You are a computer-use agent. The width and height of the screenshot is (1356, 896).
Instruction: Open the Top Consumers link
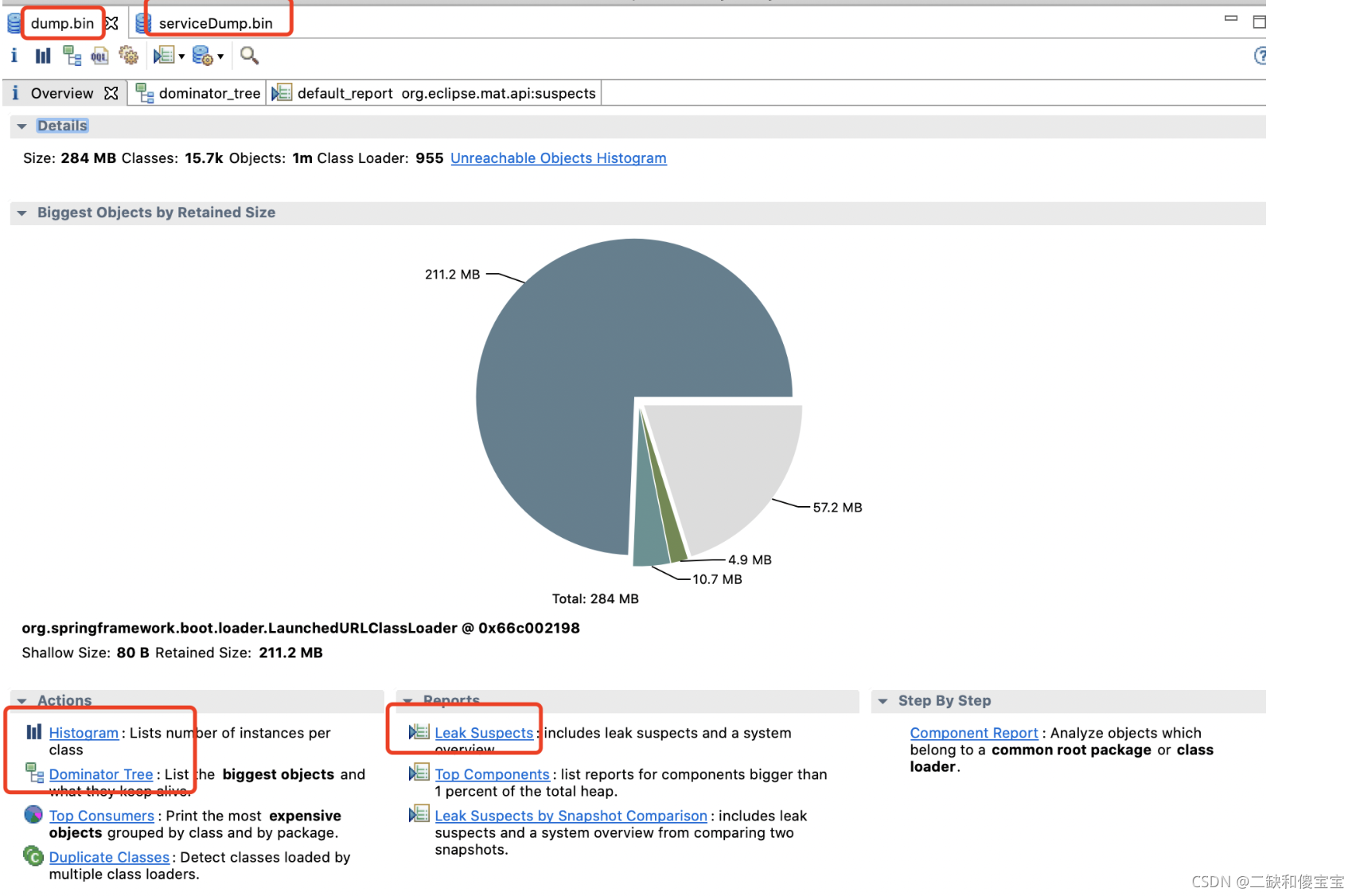(x=102, y=816)
